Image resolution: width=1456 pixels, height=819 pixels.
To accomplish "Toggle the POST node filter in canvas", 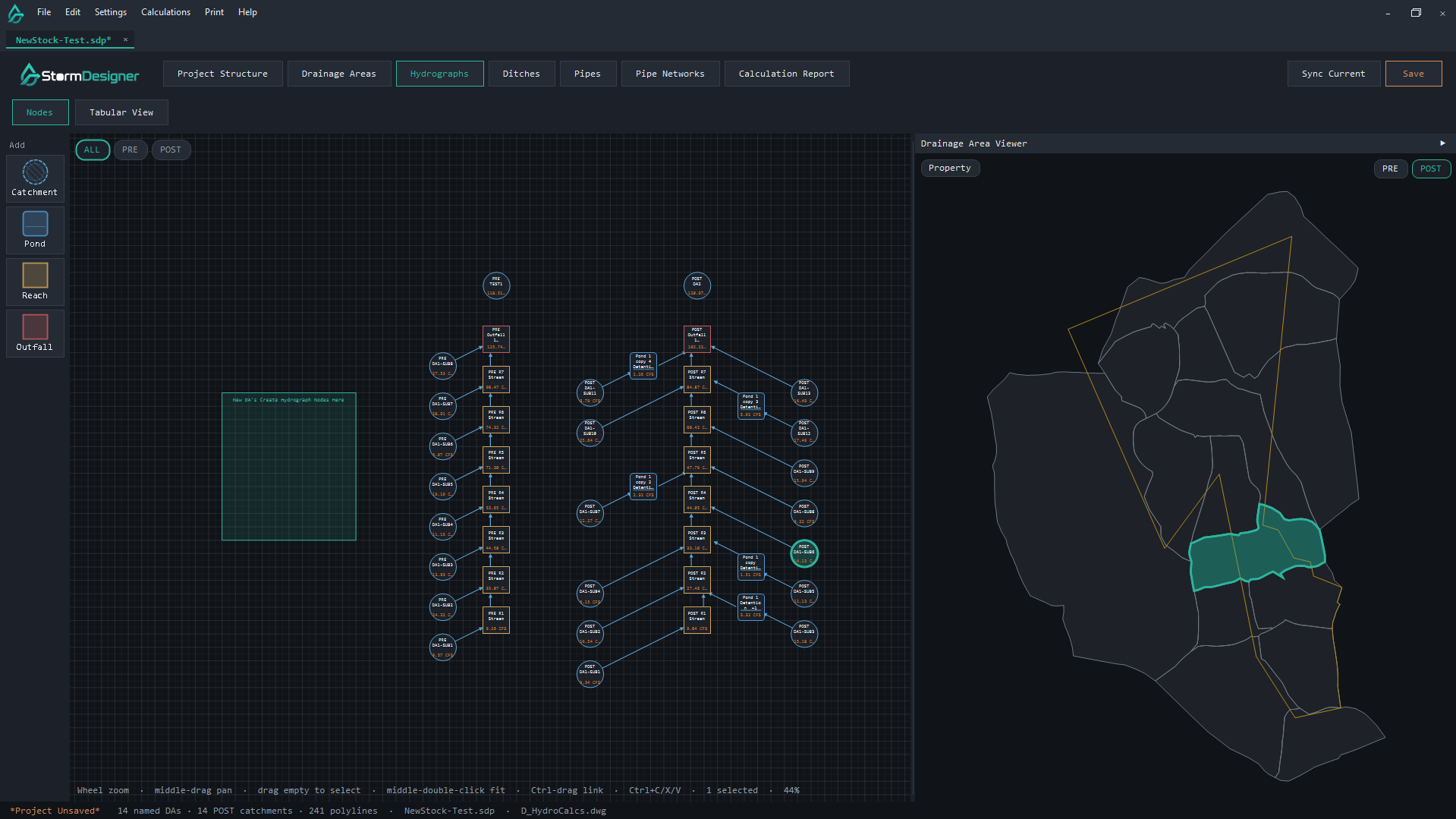I will point(171,150).
